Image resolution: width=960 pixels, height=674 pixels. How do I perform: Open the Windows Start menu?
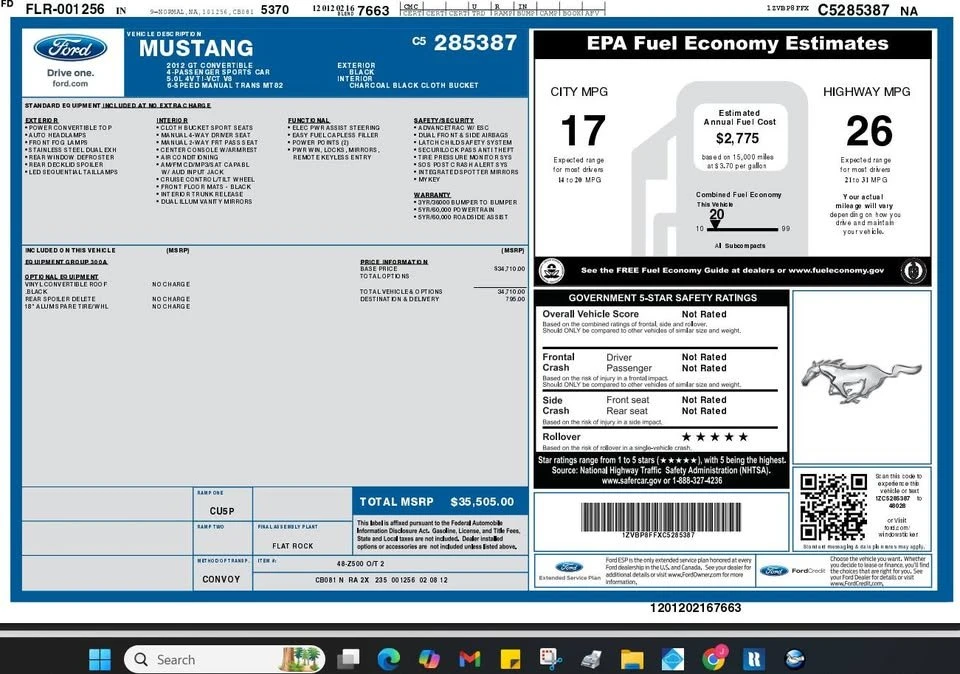point(100,659)
